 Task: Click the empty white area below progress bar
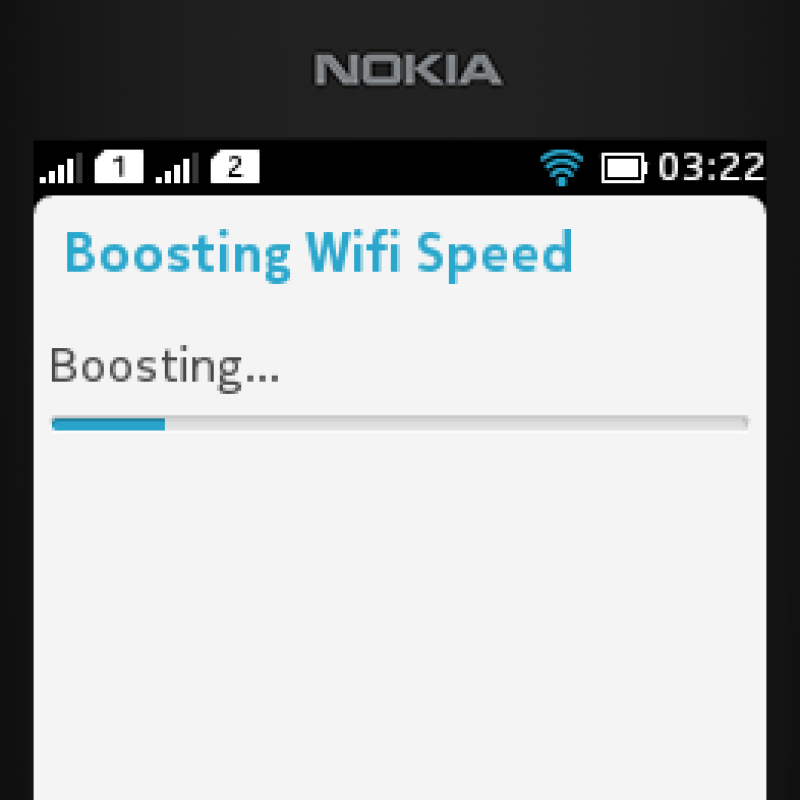(400, 612)
